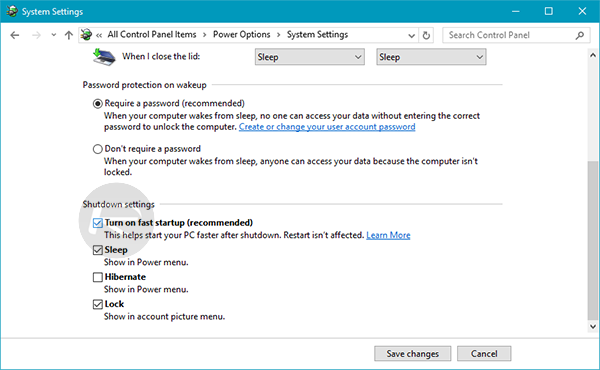The width and height of the screenshot is (600, 370).
Task: Navigate to All Control Panel Items breadcrumb
Action: tap(152, 34)
